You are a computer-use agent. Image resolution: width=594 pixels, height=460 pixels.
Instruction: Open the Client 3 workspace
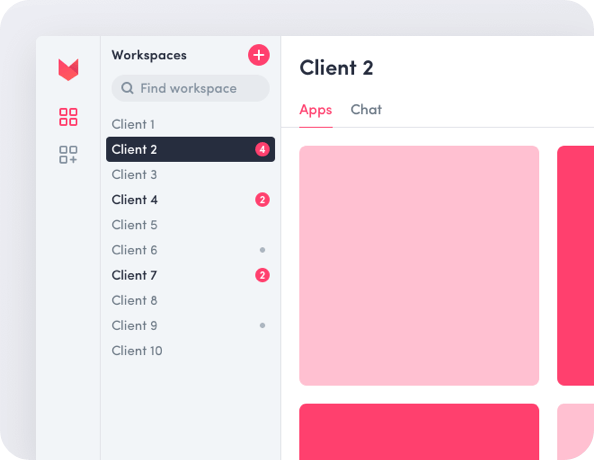click(191, 175)
